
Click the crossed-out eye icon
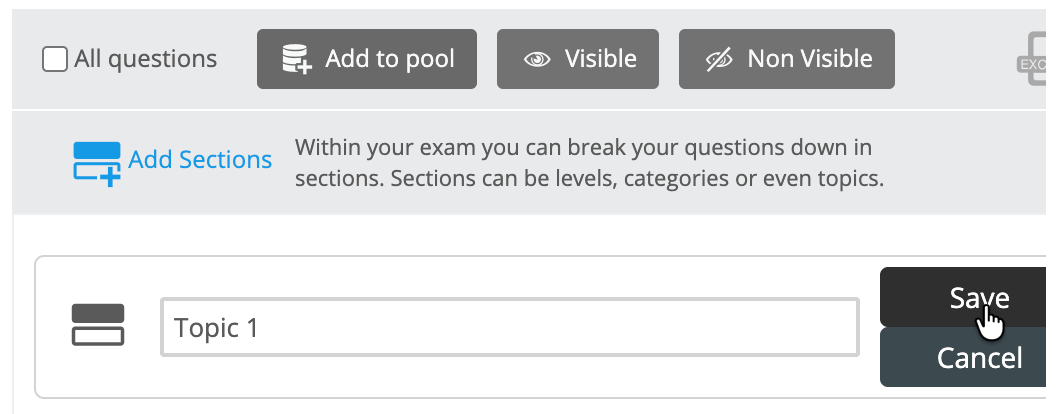(x=719, y=60)
